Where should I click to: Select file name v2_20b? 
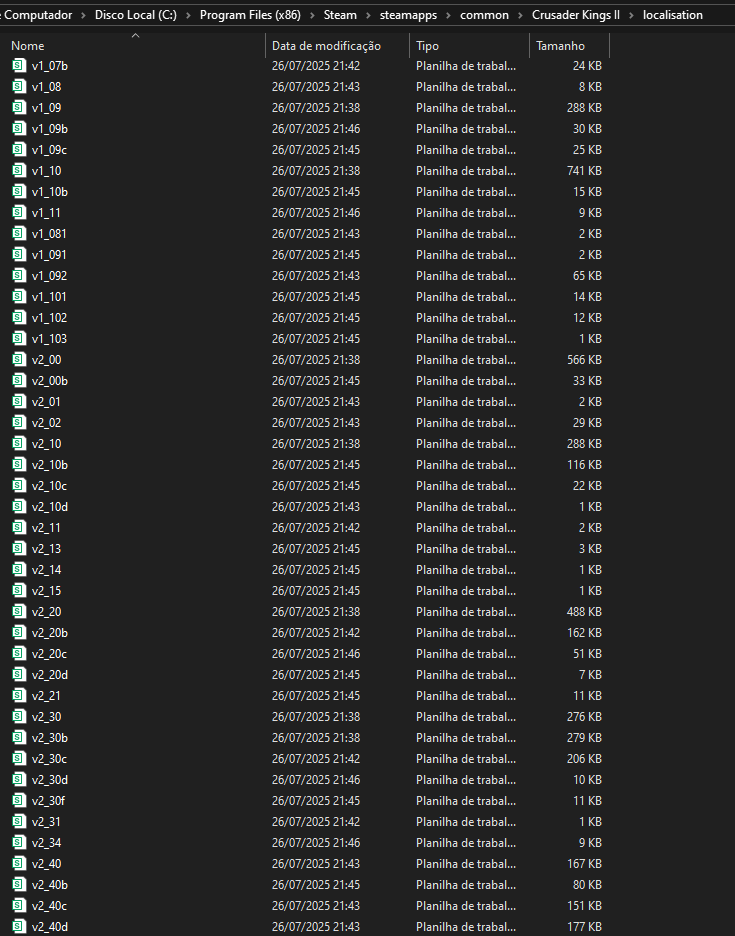click(x=50, y=633)
